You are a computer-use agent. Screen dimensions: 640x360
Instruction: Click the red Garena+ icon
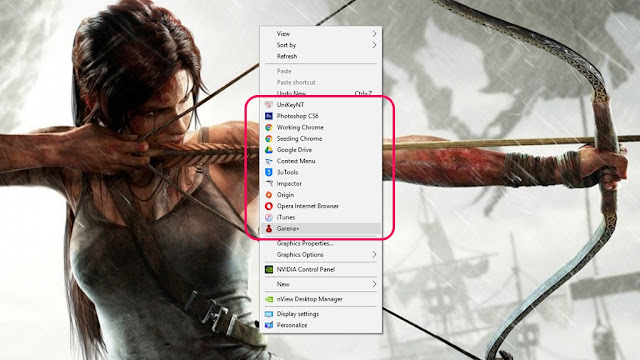click(269, 229)
